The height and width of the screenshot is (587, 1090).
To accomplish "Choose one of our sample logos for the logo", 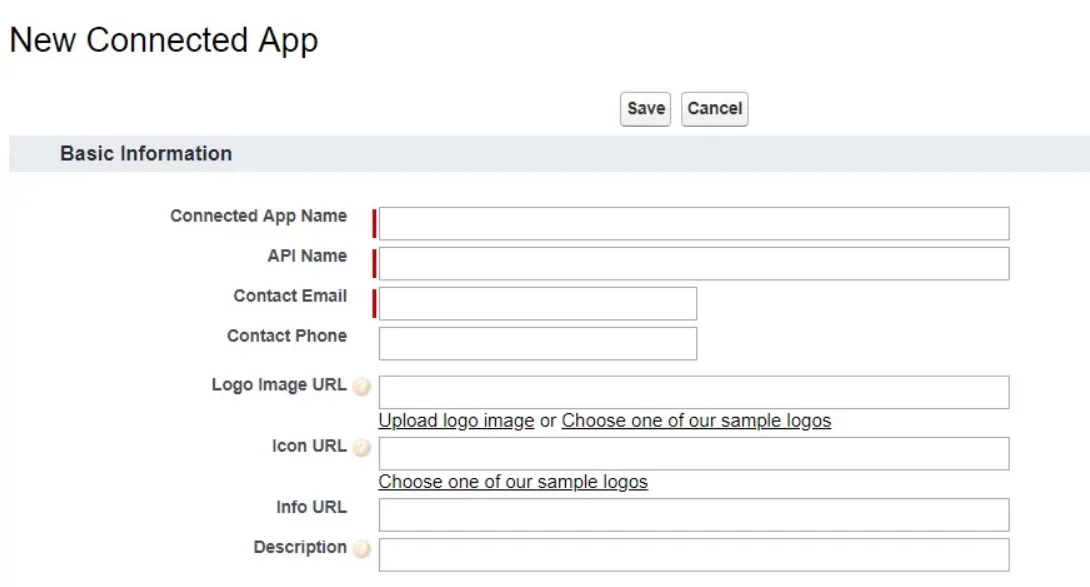I will click(x=696, y=420).
